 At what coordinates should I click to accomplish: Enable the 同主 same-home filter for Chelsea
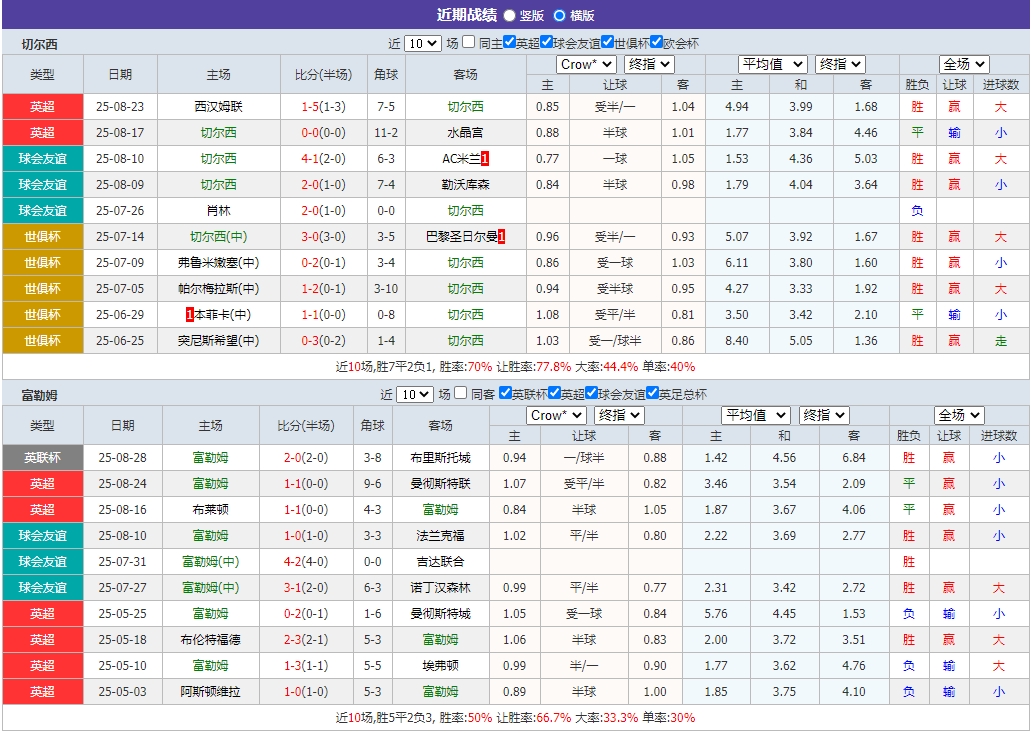point(468,41)
